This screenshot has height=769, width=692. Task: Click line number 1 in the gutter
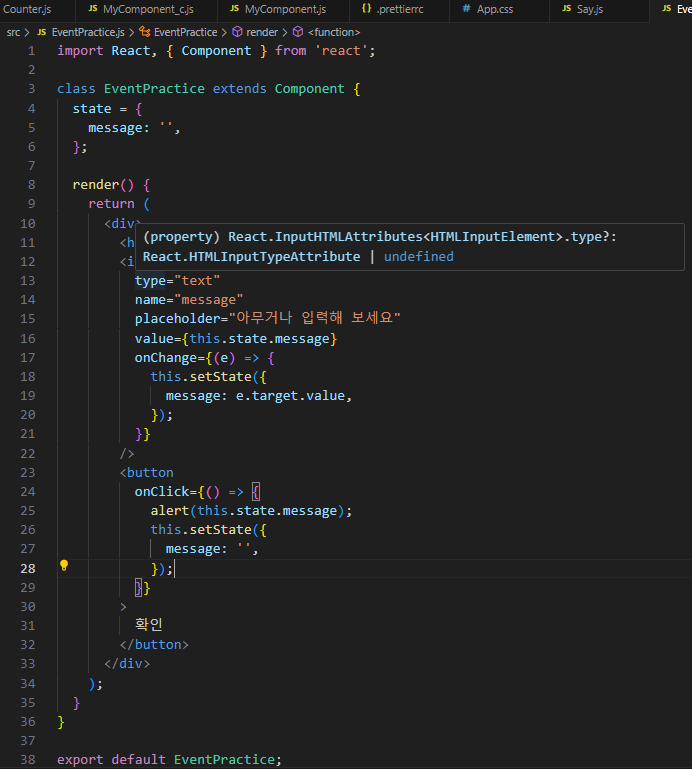click(31, 51)
